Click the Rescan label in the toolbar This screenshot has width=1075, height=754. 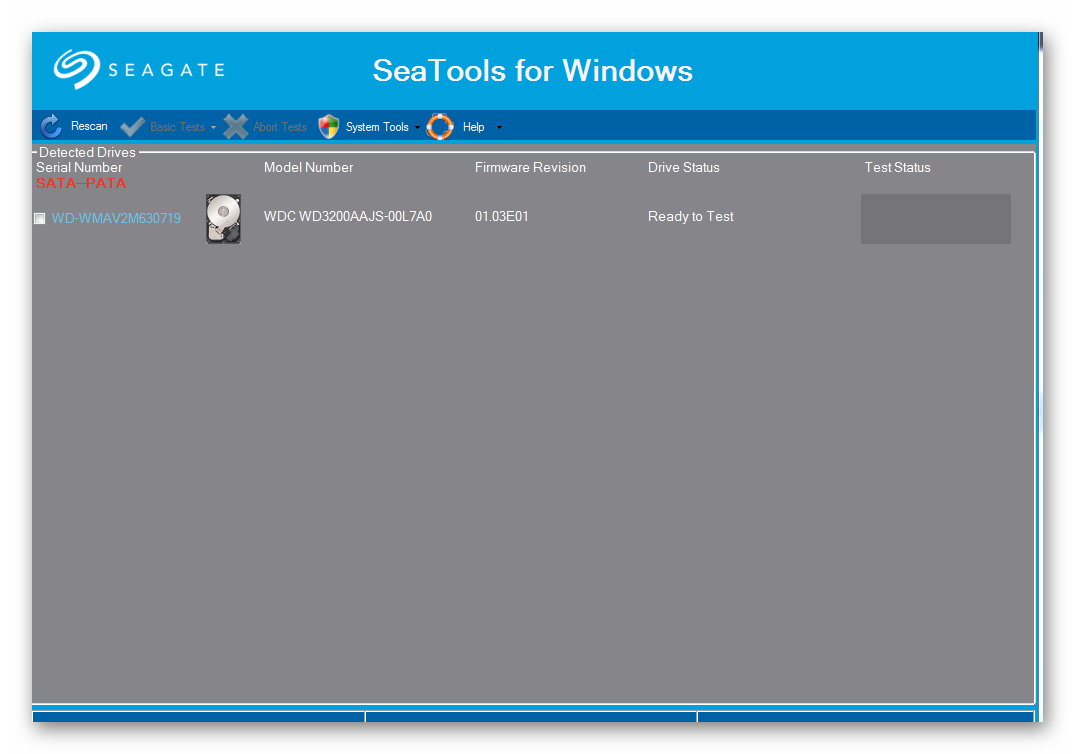tap(89, 126)
